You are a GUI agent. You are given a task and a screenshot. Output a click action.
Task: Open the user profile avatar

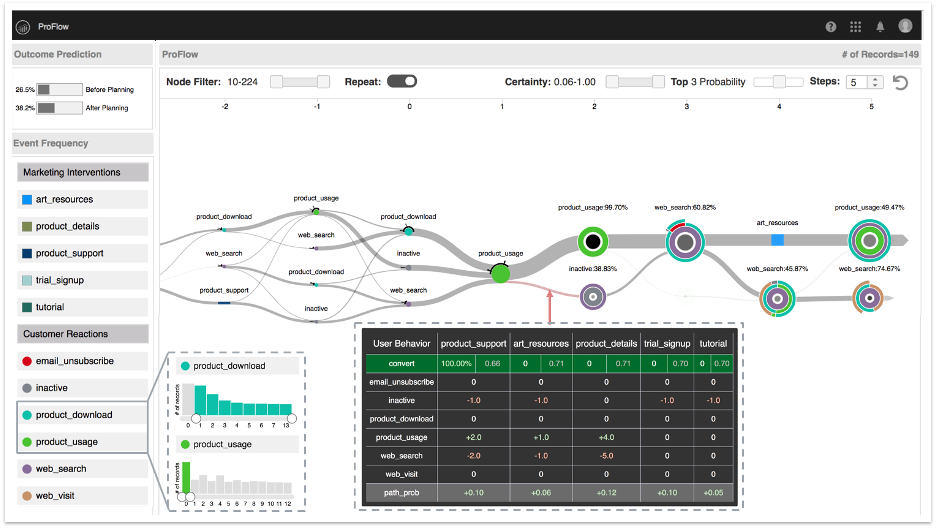[x=905, y=27]
